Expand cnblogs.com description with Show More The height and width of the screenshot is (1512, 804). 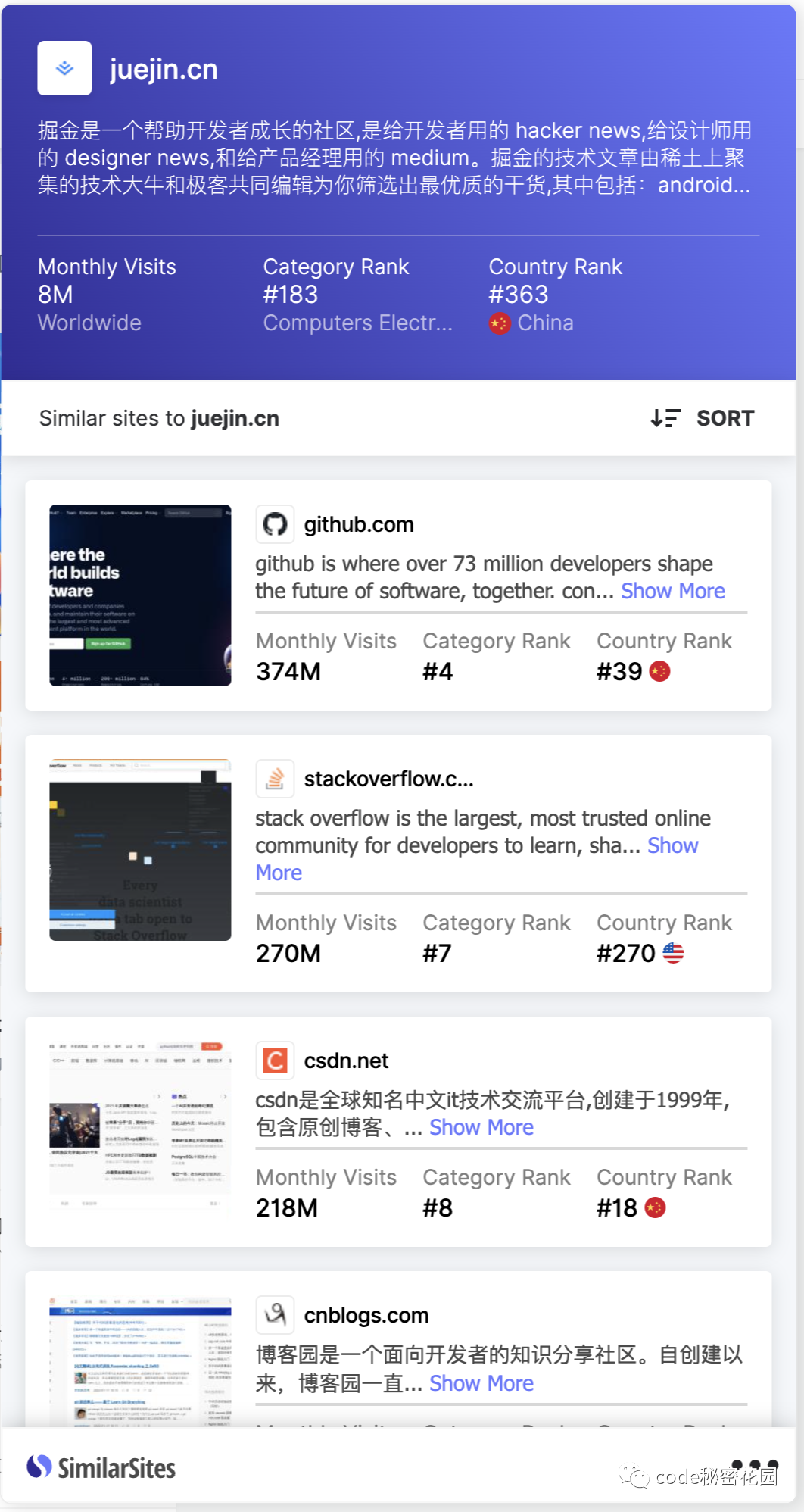click(x=481, y=1383)
